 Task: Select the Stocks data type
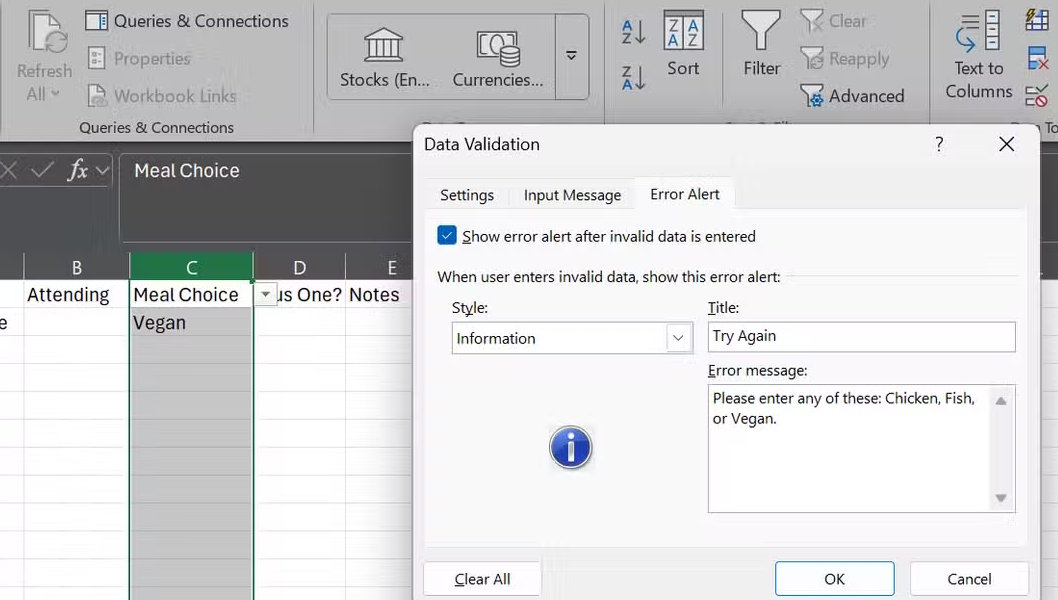384,57
